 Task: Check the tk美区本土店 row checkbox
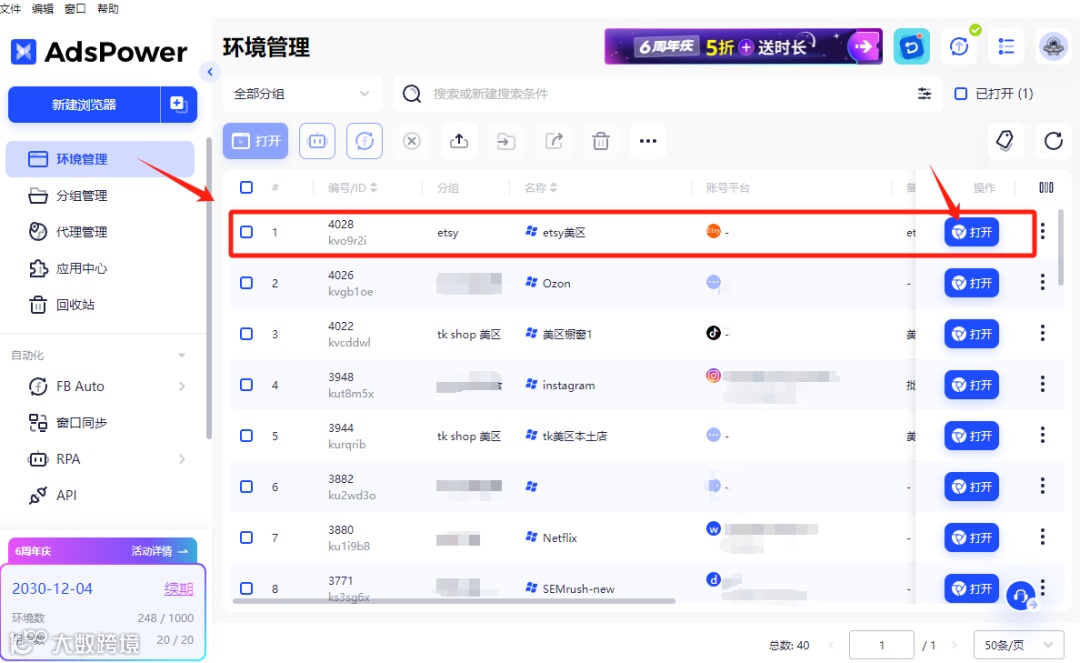click(x=246, y=436)
